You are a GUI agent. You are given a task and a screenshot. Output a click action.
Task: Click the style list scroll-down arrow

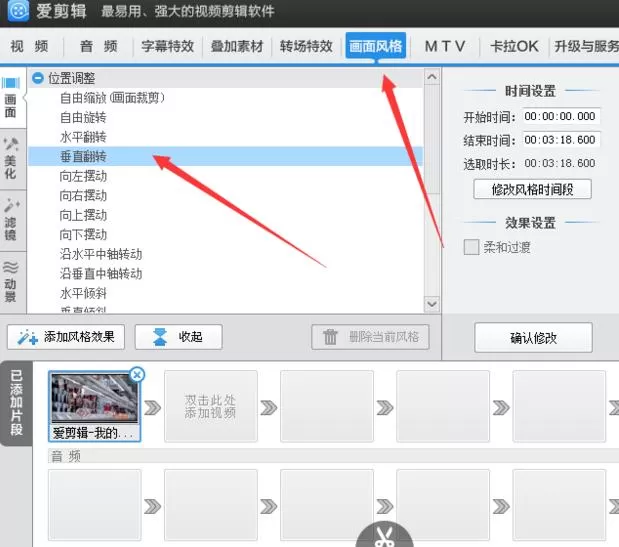point(432,304)
